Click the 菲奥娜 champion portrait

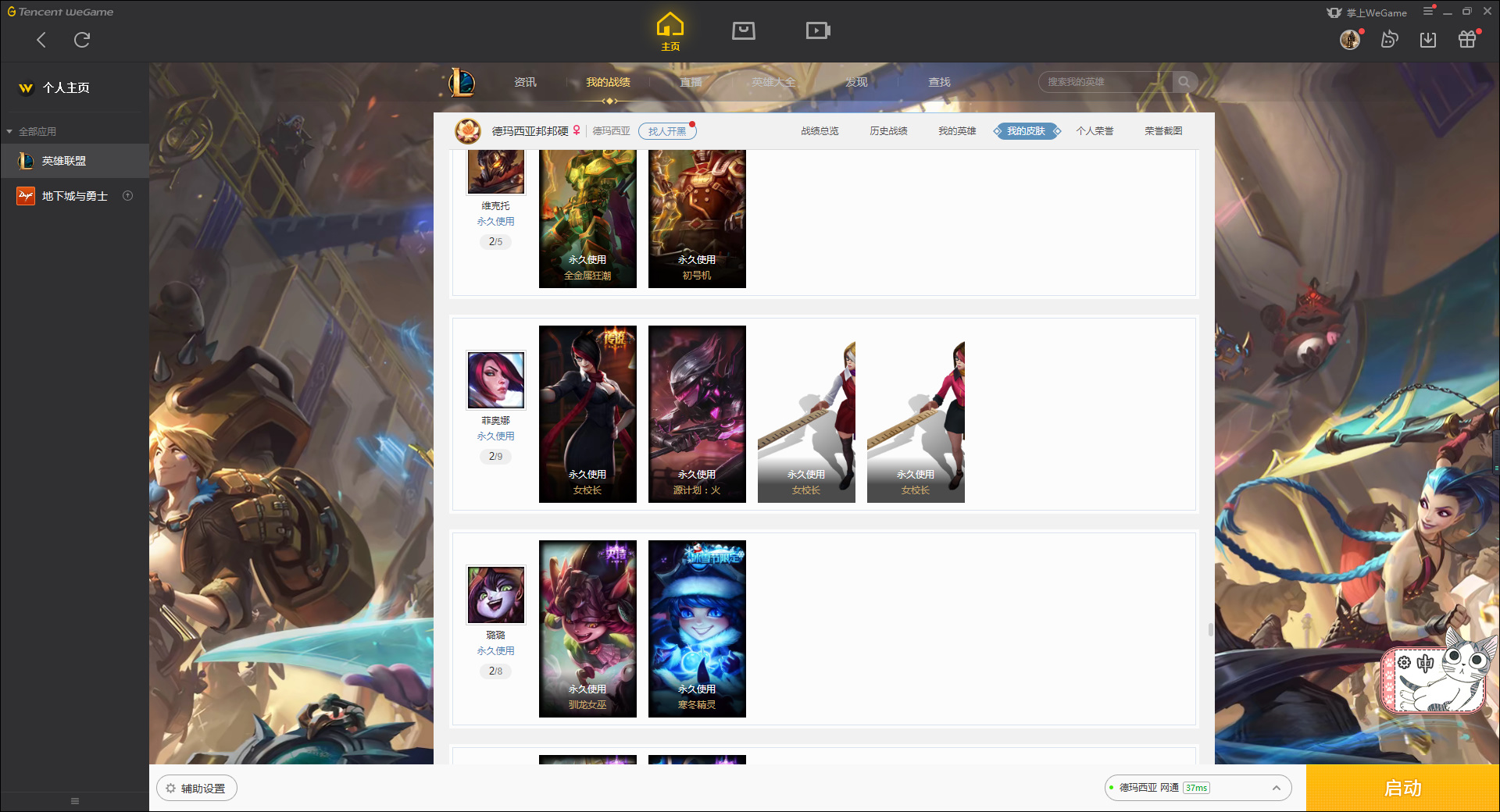click(496, 379)
